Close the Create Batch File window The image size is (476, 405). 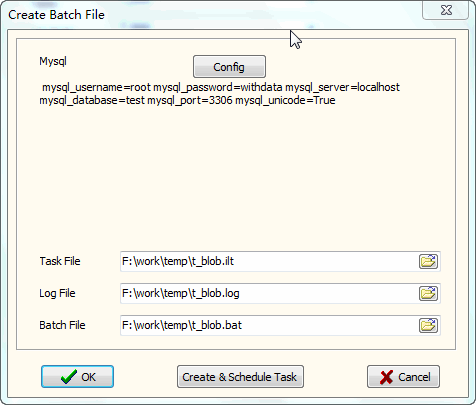(446, 10)
